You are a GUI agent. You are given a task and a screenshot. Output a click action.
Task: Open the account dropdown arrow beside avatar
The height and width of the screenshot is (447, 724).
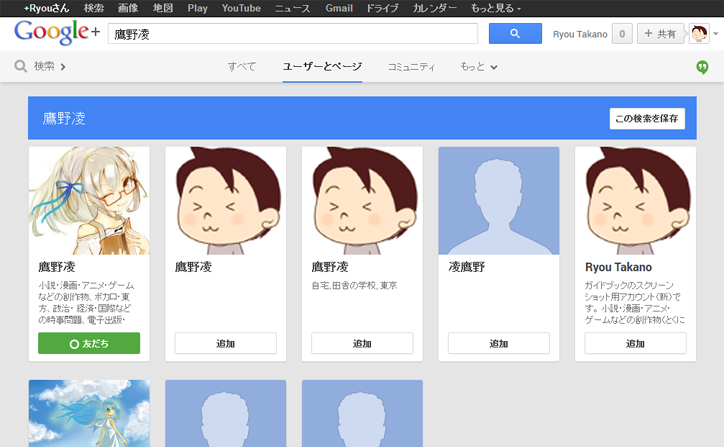716,34
